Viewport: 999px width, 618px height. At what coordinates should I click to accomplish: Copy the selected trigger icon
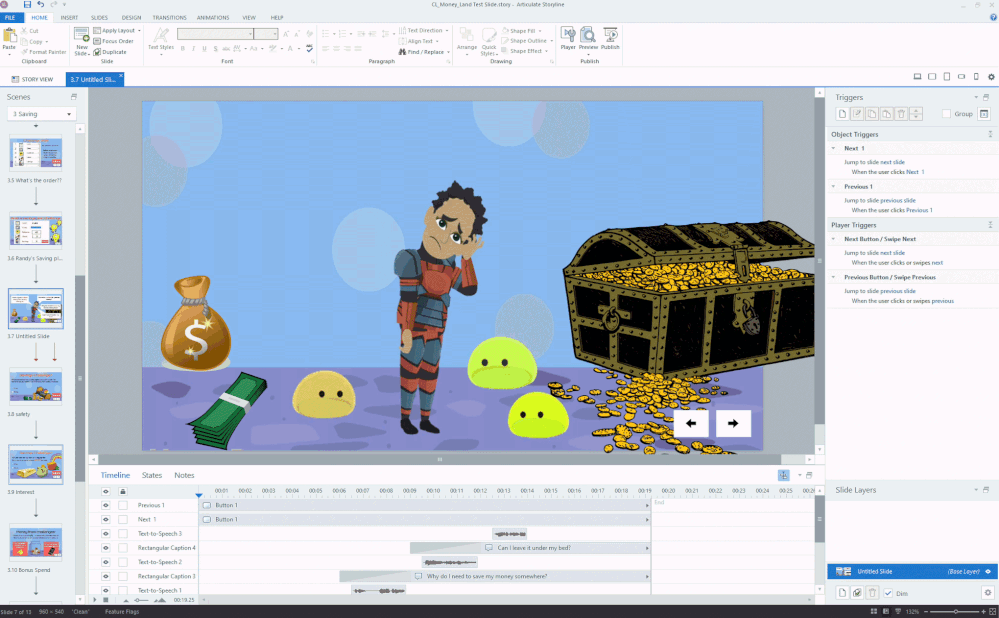tap(872, 114)
